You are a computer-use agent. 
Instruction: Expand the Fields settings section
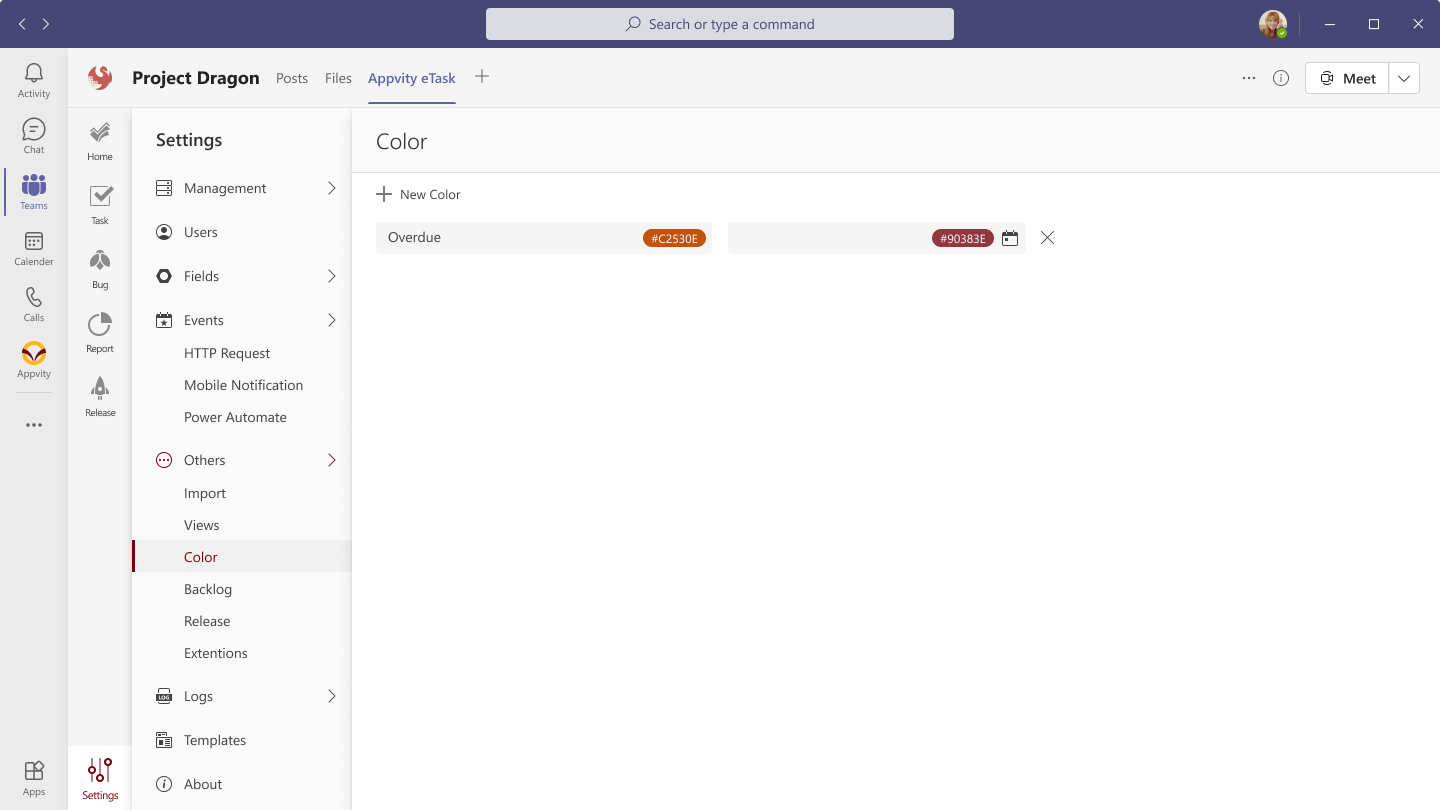pyautogui.click(x=331, y=276)
